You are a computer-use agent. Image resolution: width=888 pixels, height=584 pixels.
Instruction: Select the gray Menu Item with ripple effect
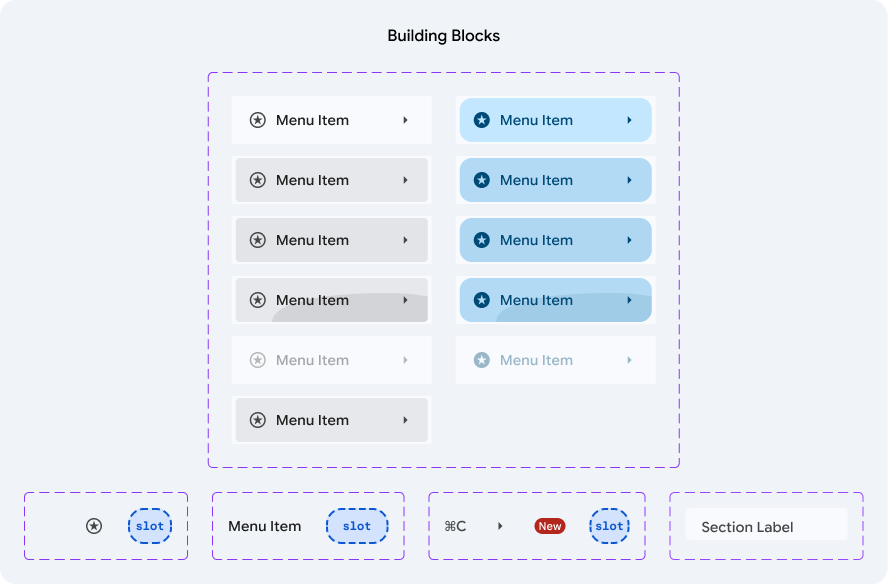(x=331, y=300)
